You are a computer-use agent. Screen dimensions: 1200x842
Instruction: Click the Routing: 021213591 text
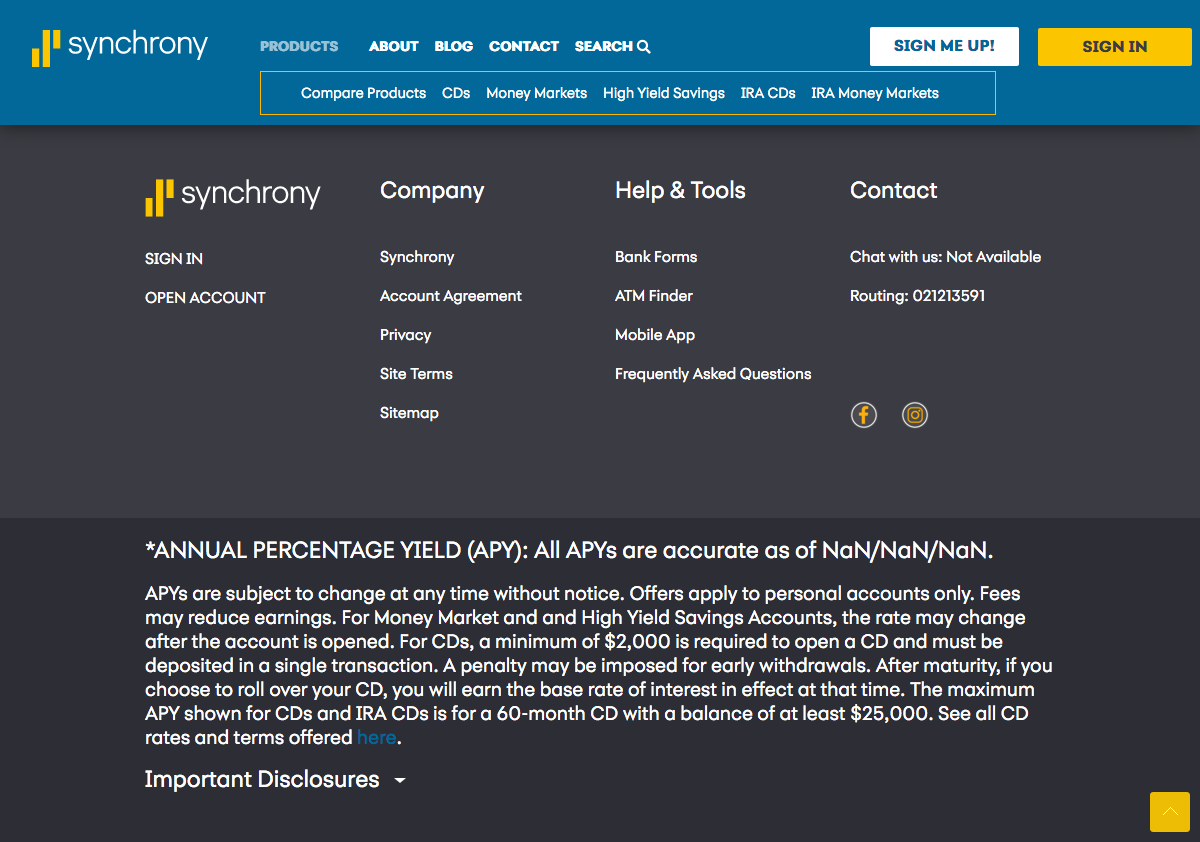coord(918,296)
